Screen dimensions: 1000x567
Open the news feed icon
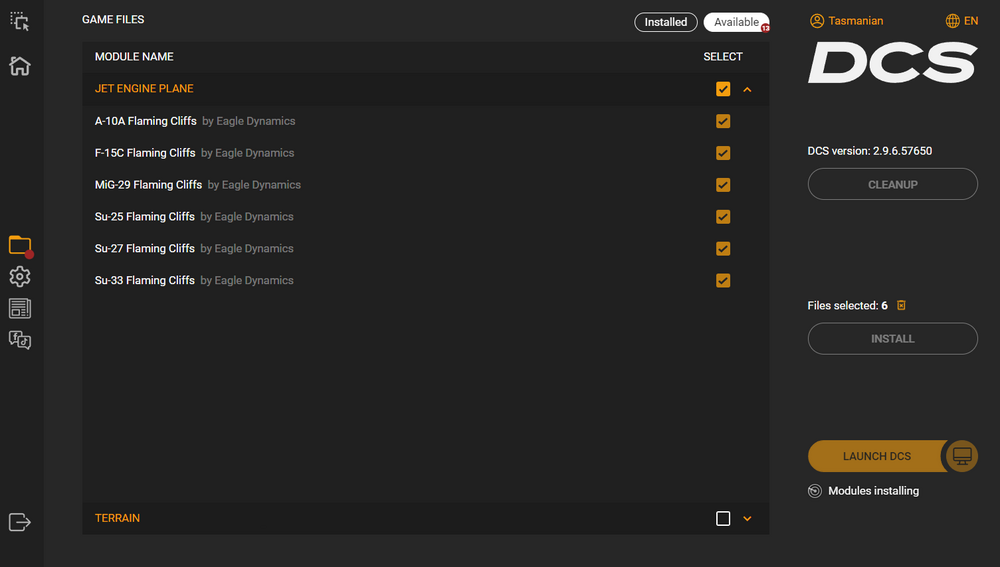tap(20, 308)
